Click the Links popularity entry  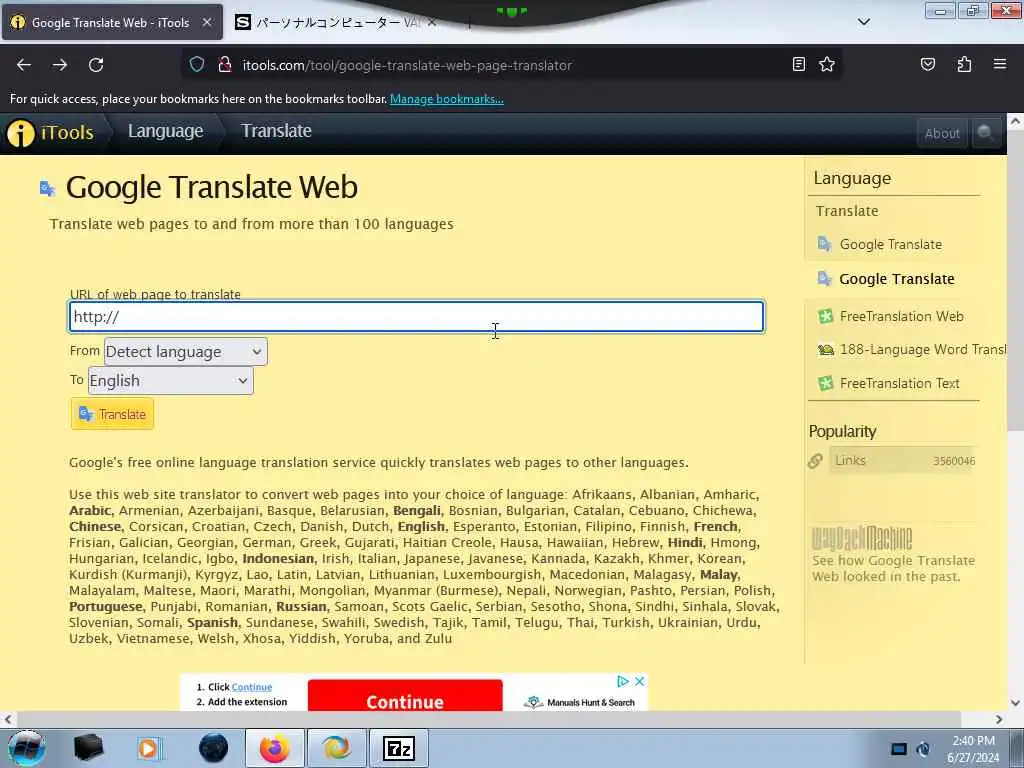pyautogui.click(x=904, y=460)
